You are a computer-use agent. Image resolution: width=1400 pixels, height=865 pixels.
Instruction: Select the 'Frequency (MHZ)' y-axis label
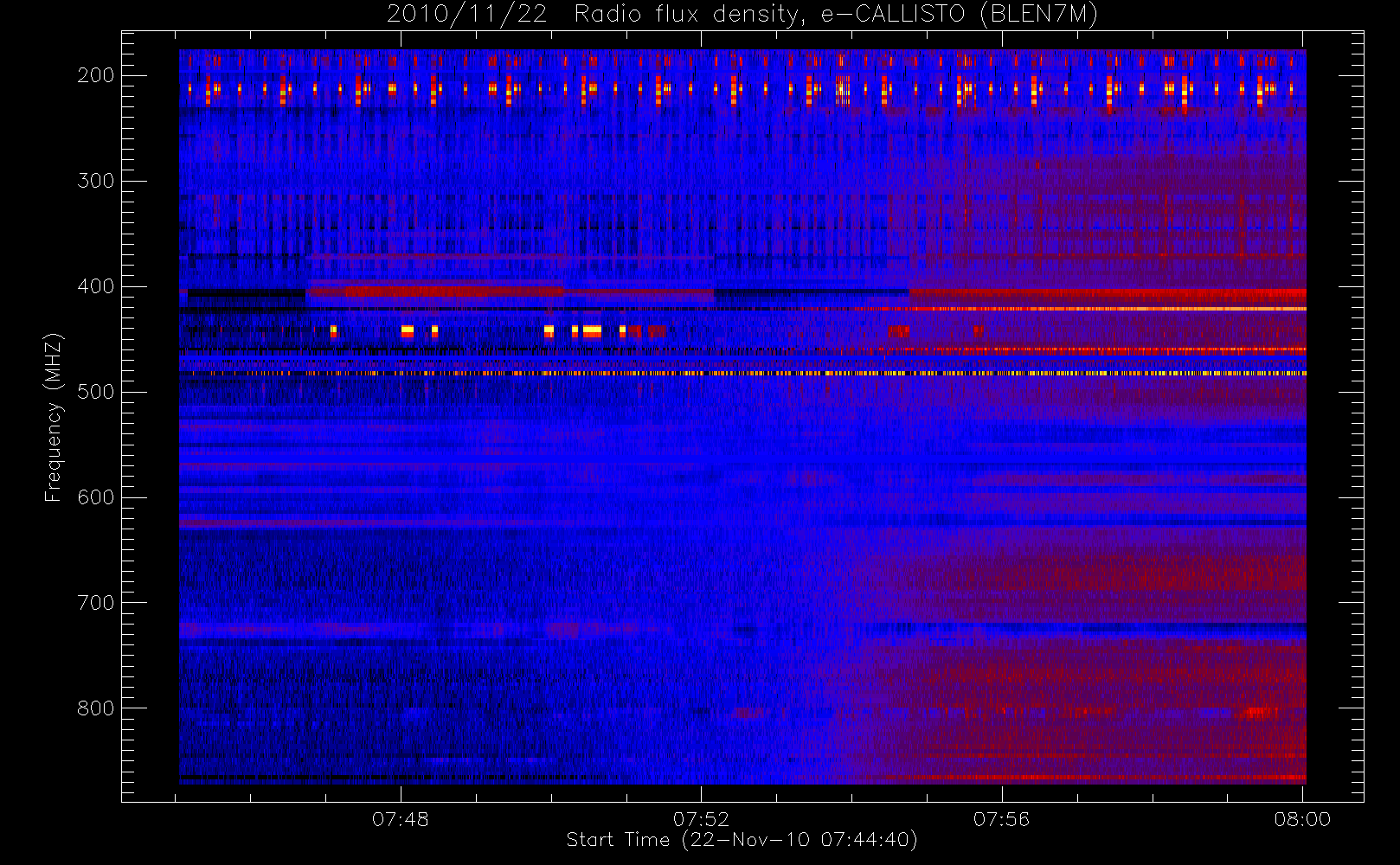pos(54,418)
